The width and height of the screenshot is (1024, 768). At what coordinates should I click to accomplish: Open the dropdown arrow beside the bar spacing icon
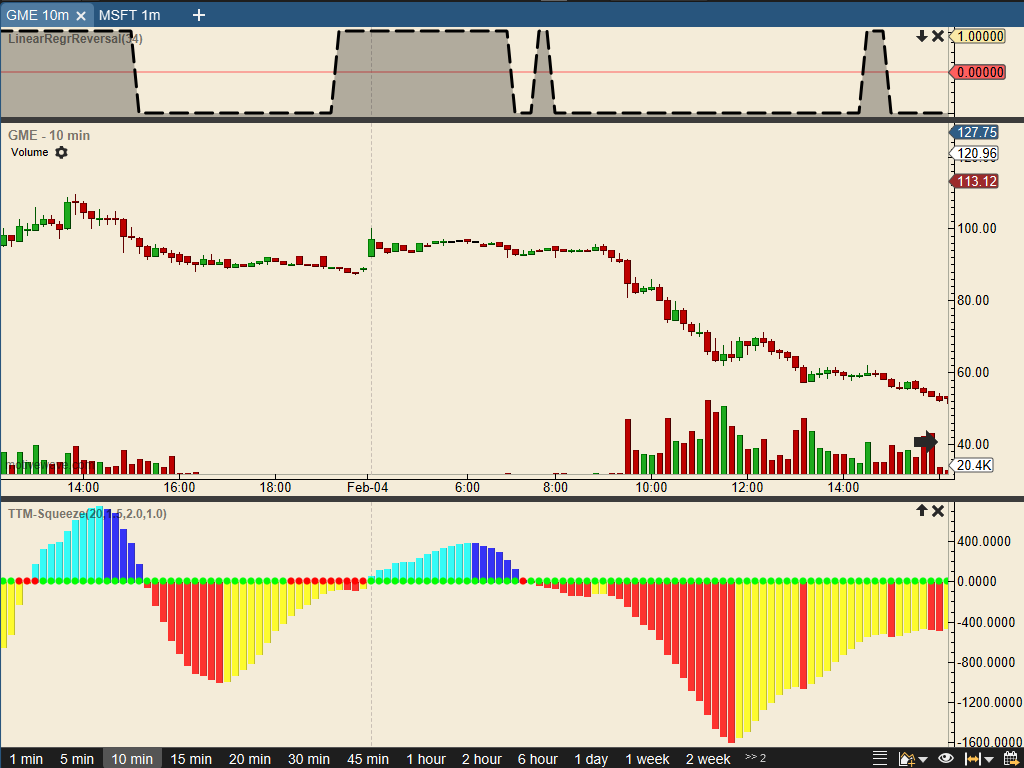pos(989,758)
